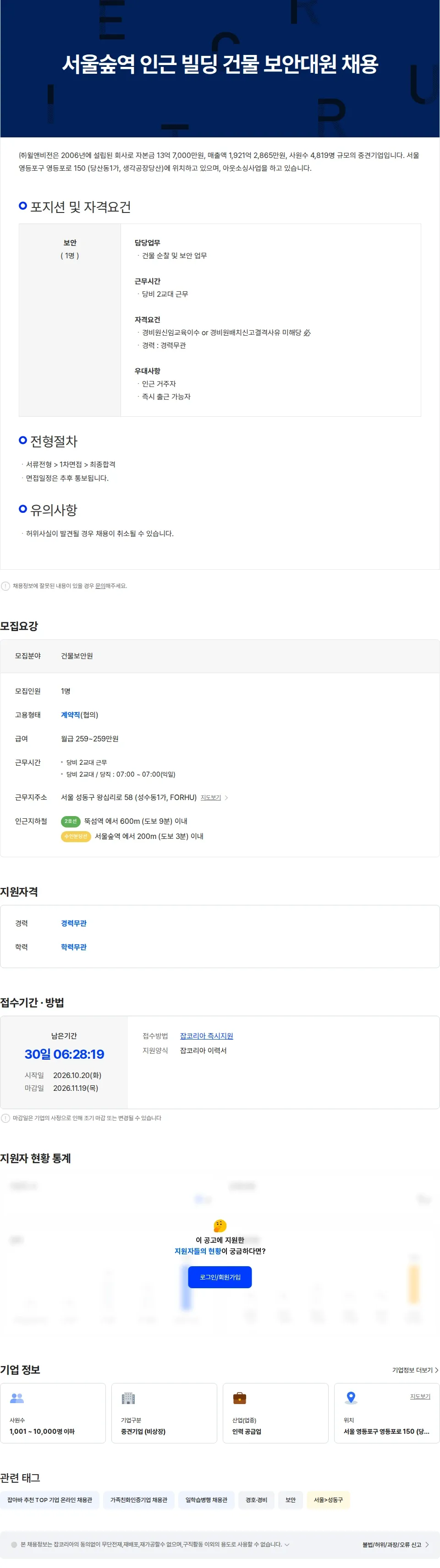
Task: Click the industry briefcase icon
Action: (240, 1398)
